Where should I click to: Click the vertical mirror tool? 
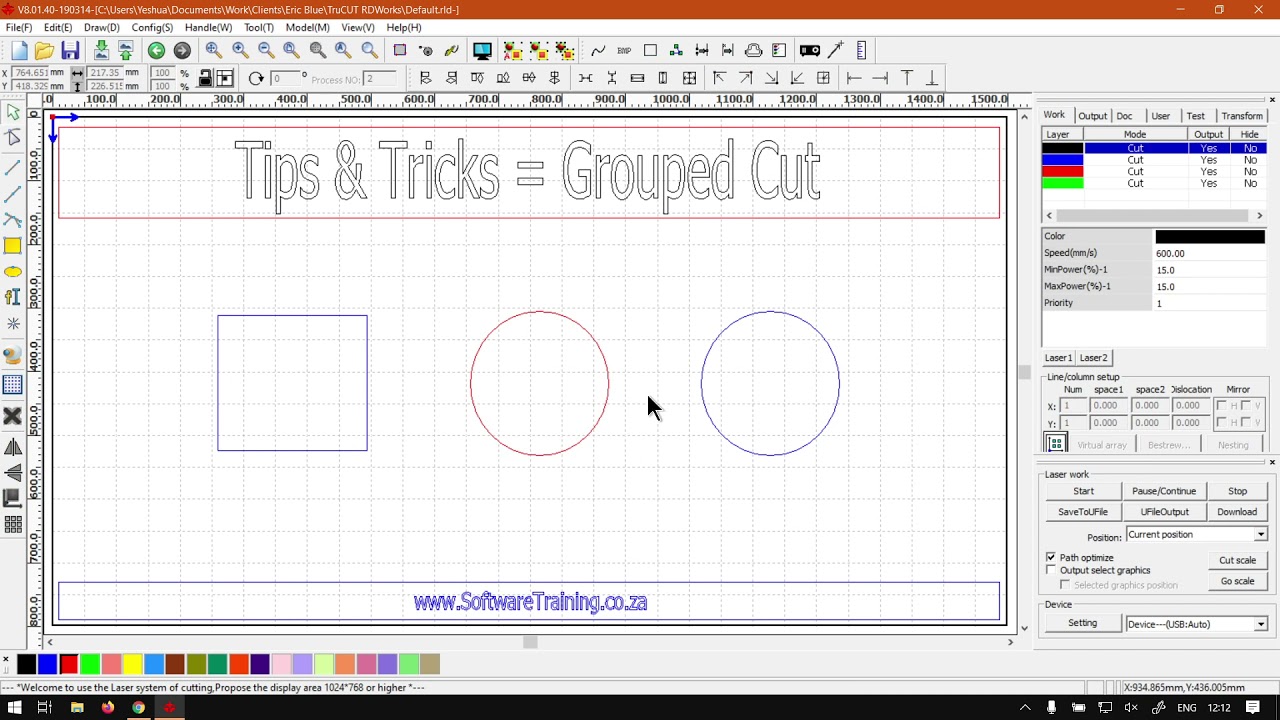13,472
